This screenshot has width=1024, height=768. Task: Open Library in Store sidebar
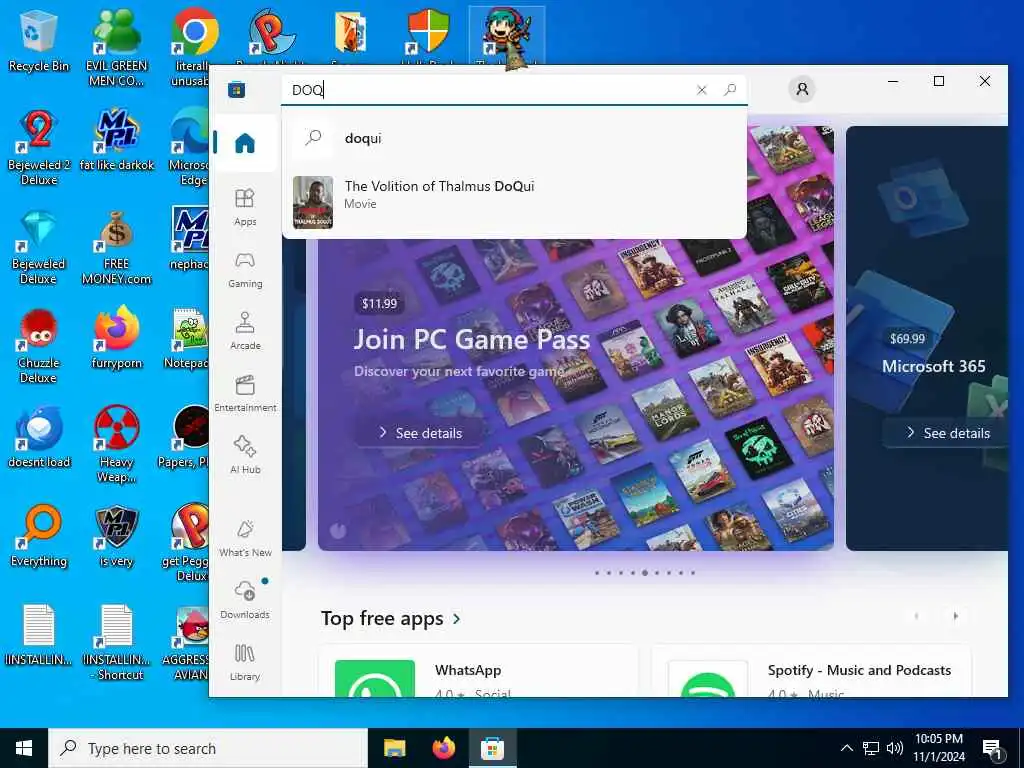pos(246,662)
